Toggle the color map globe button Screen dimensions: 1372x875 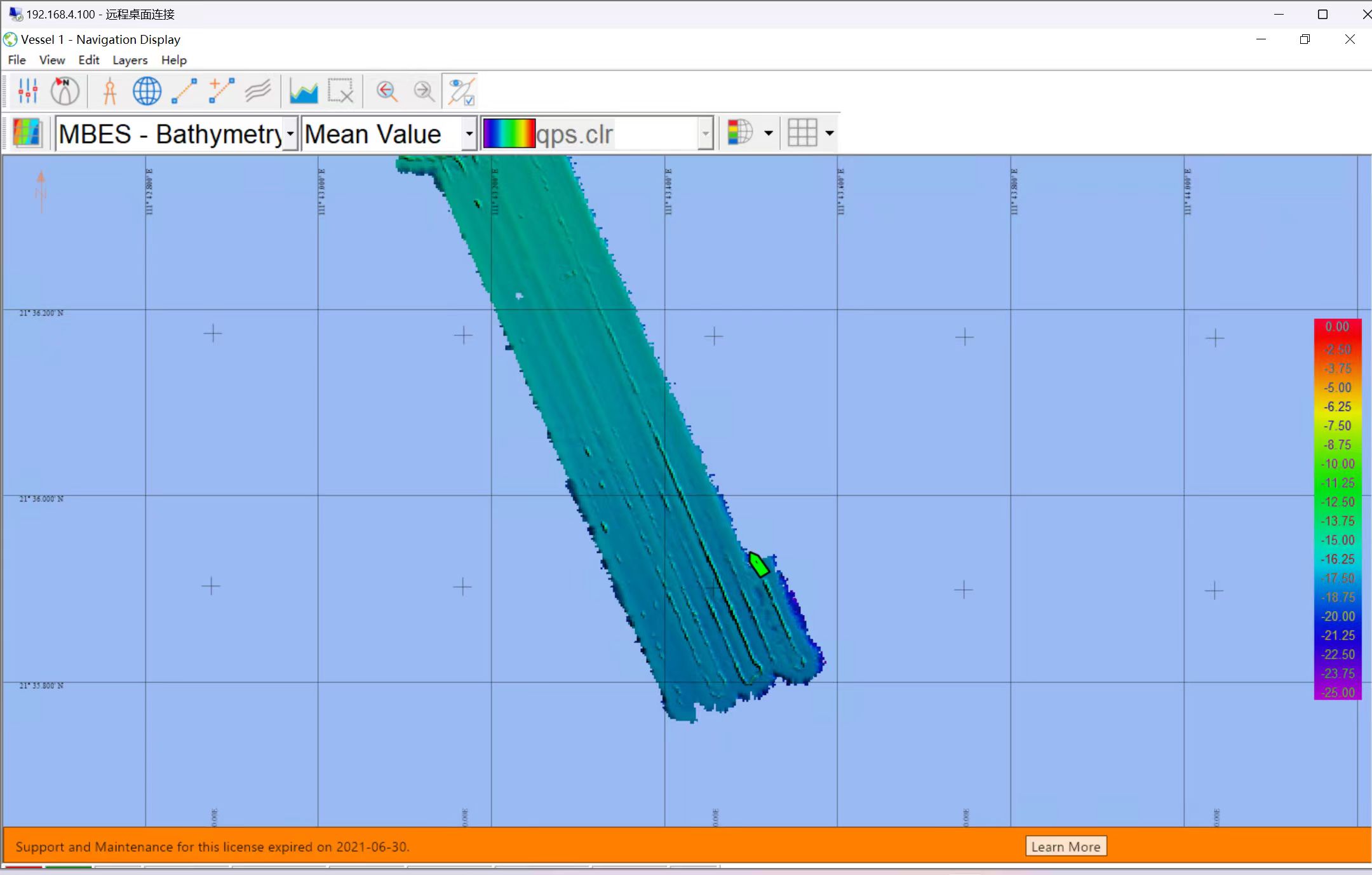pyautogui.click(x=740, y=133)
